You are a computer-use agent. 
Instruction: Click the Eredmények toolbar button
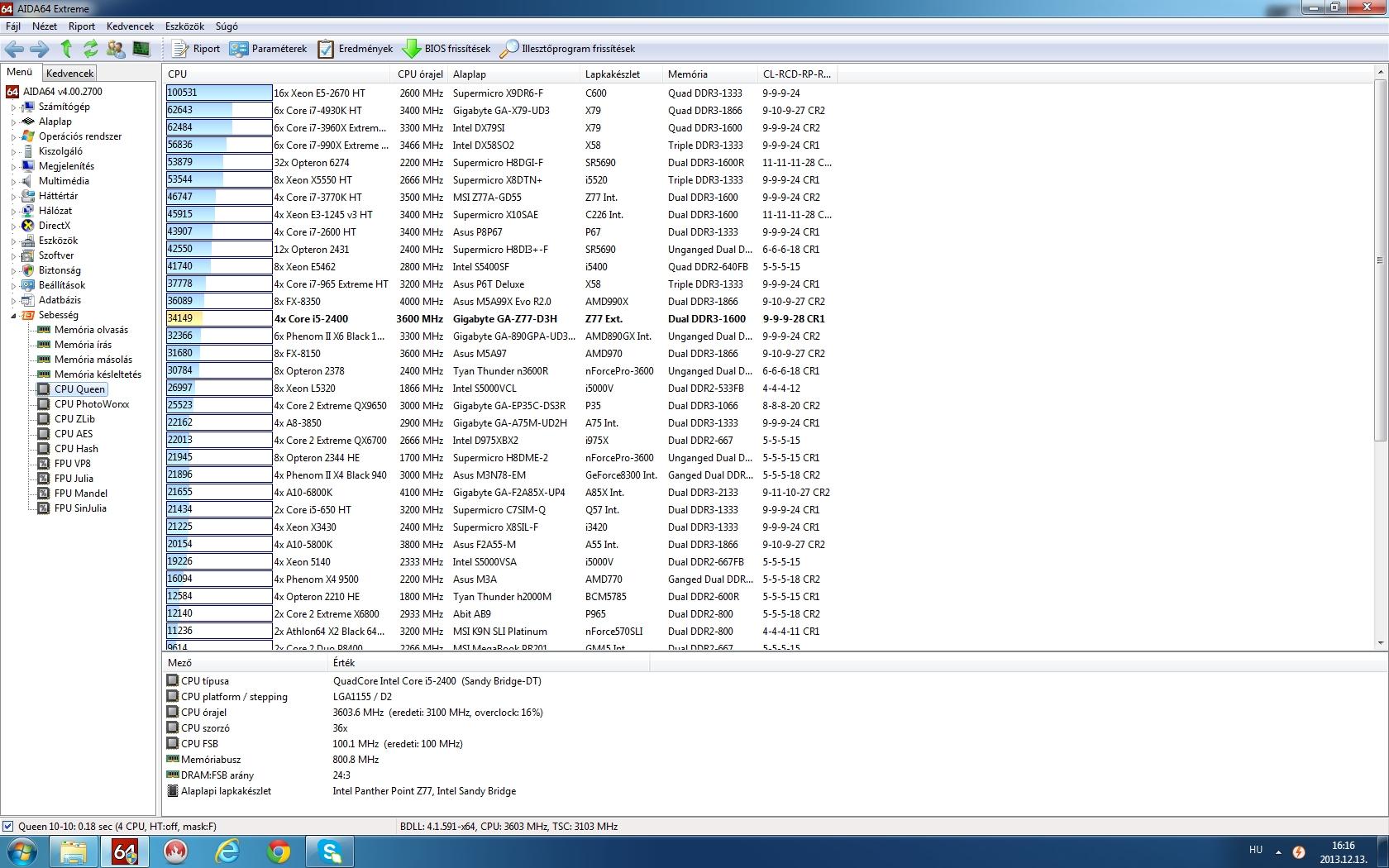click(x=355, y=49)
